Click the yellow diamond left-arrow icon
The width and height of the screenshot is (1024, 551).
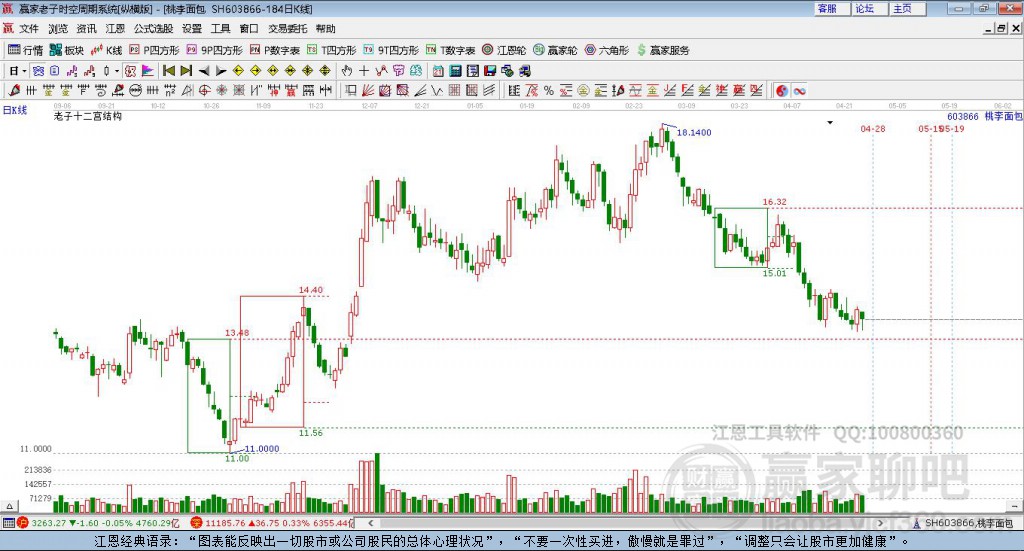pos(238,71)
